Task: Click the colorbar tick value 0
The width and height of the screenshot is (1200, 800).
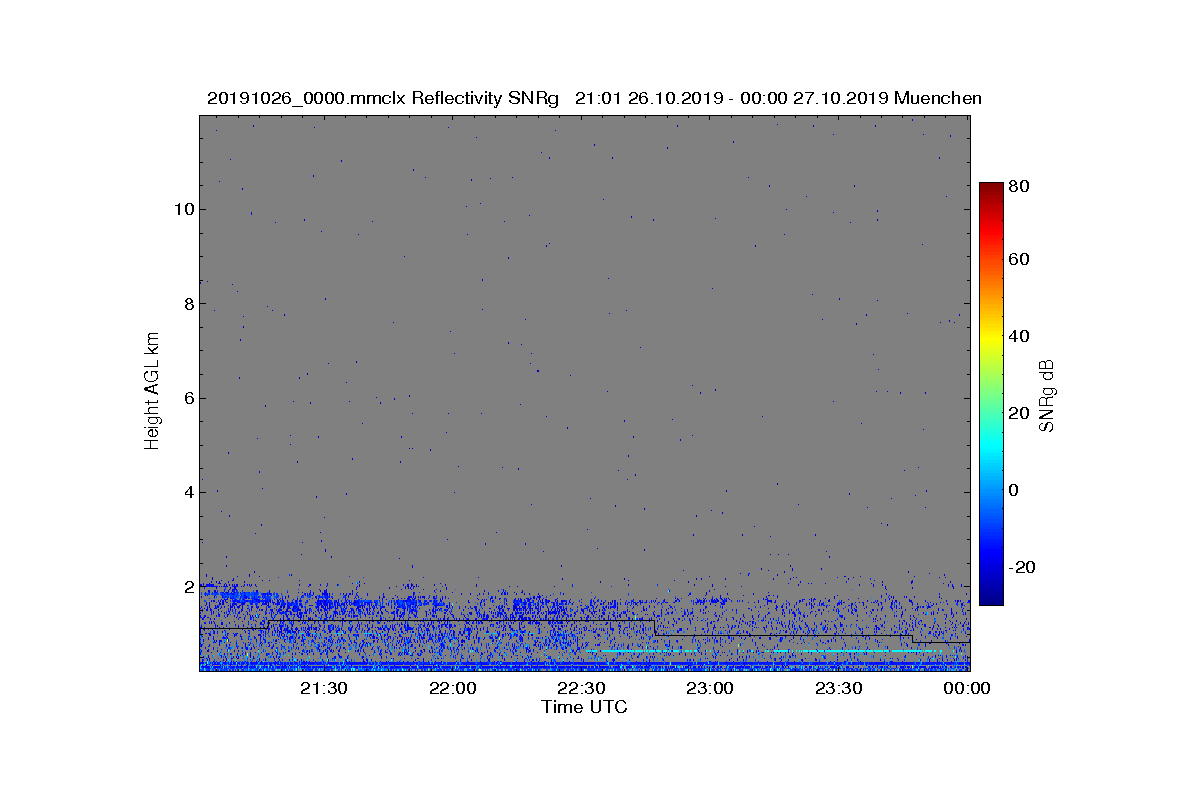Action: coord(1015,490)
